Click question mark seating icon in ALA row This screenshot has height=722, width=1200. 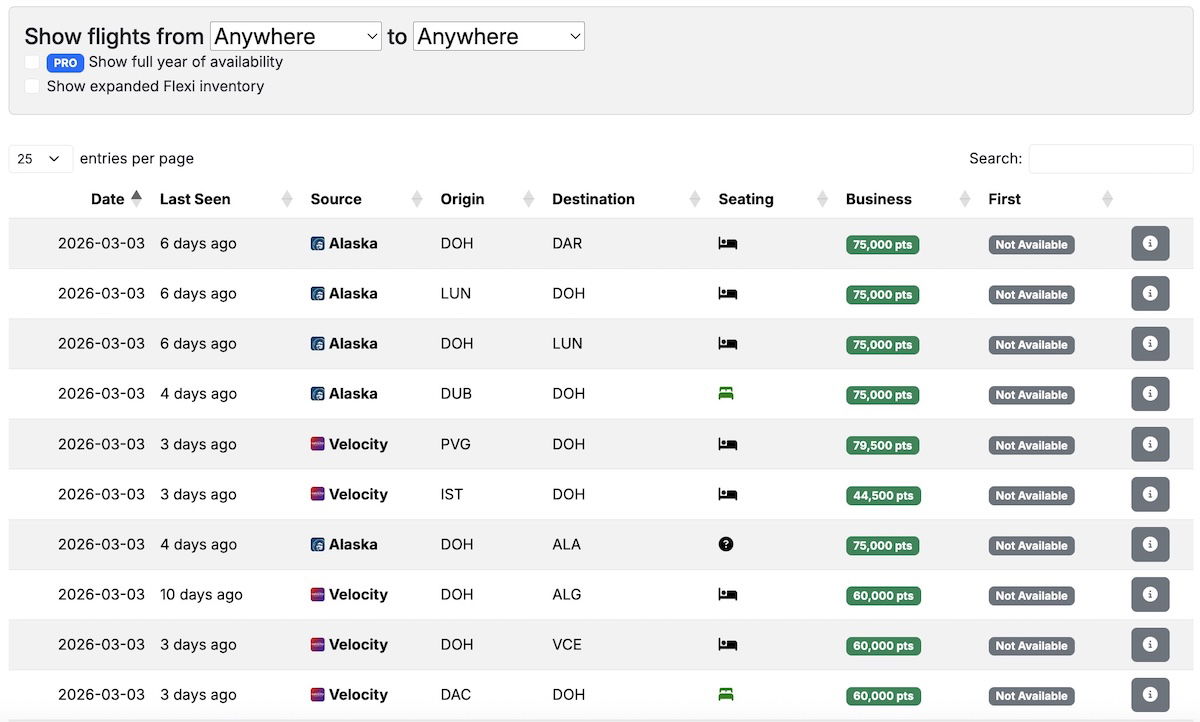coord(726,544)
